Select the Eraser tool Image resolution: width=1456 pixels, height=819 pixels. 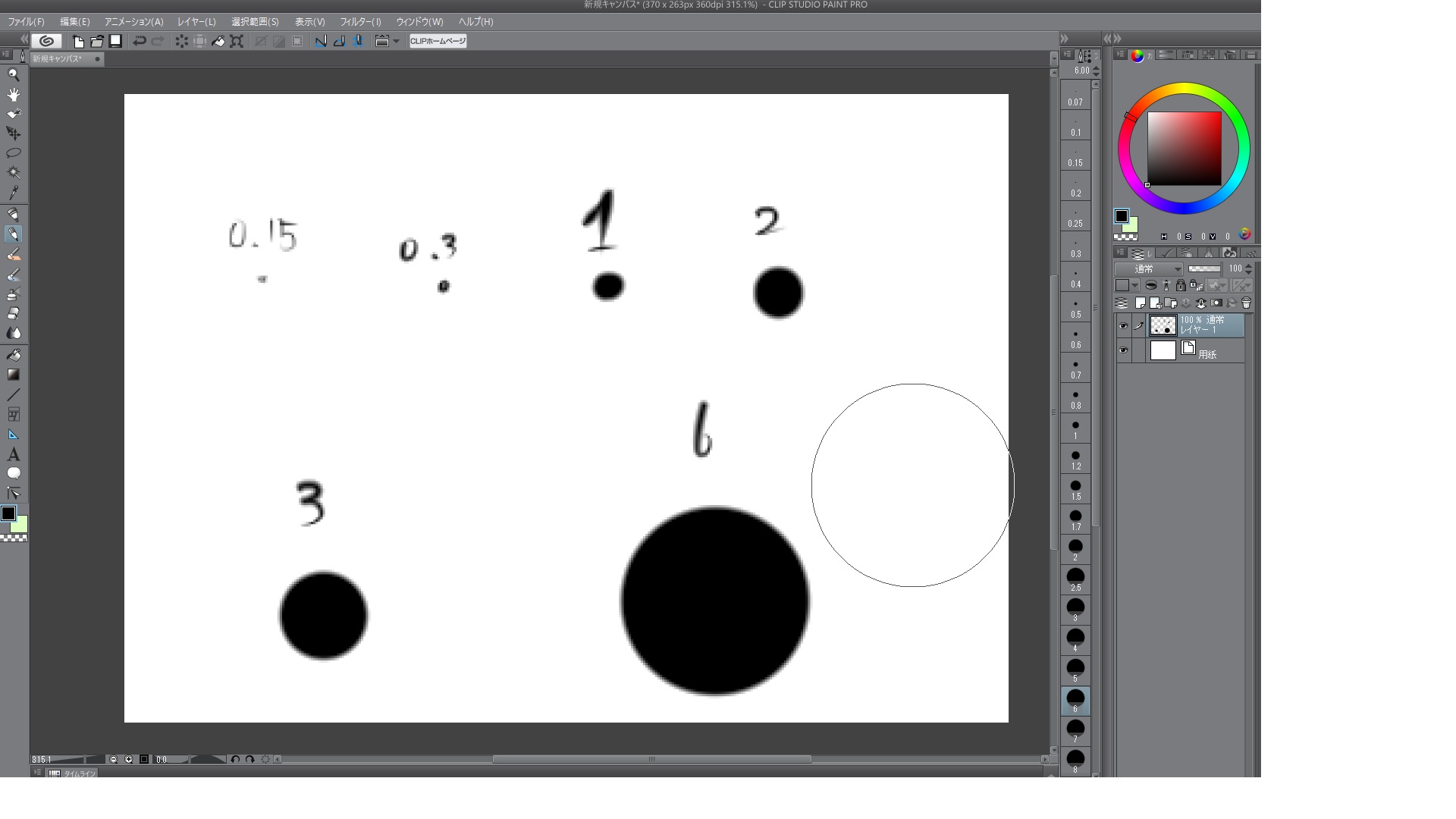(x=14, y=313)
